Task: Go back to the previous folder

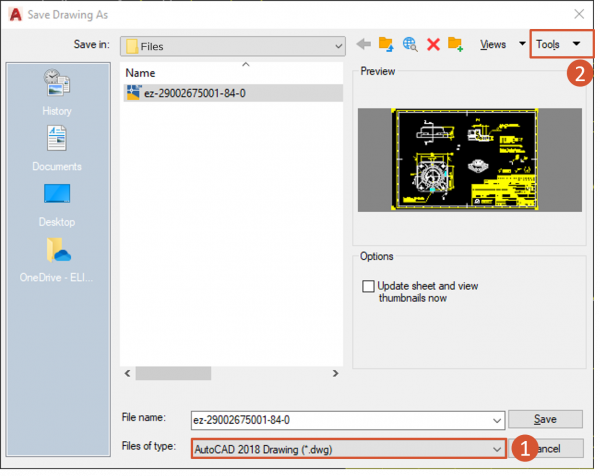Action: [364, 44]
